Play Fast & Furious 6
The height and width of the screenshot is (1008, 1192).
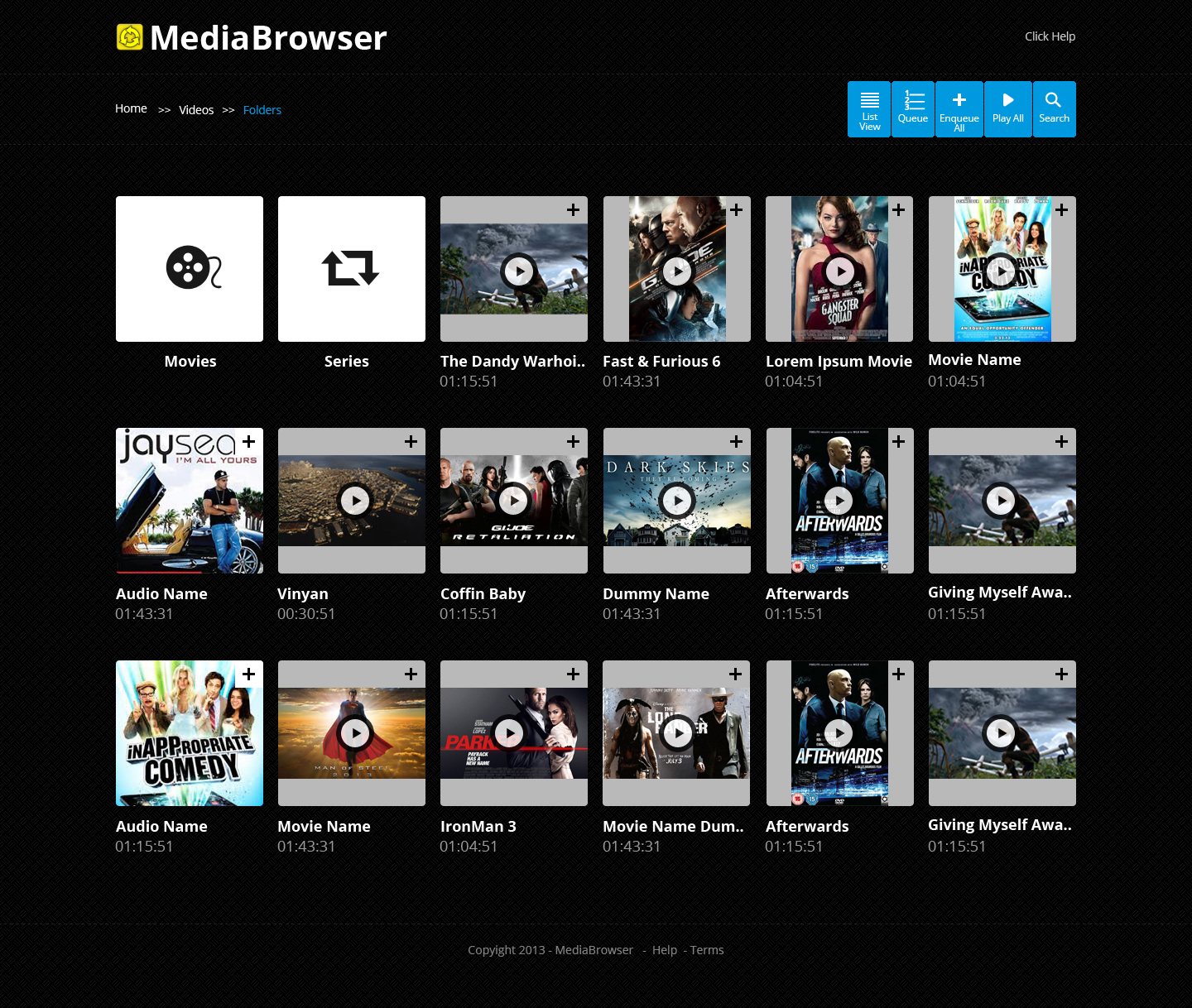point(677,271)
